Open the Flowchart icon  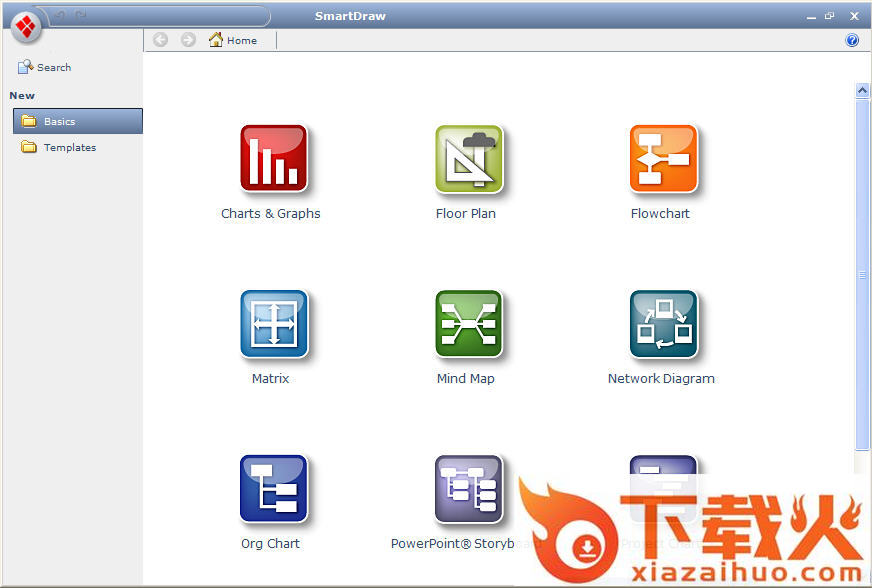point(663,159)
